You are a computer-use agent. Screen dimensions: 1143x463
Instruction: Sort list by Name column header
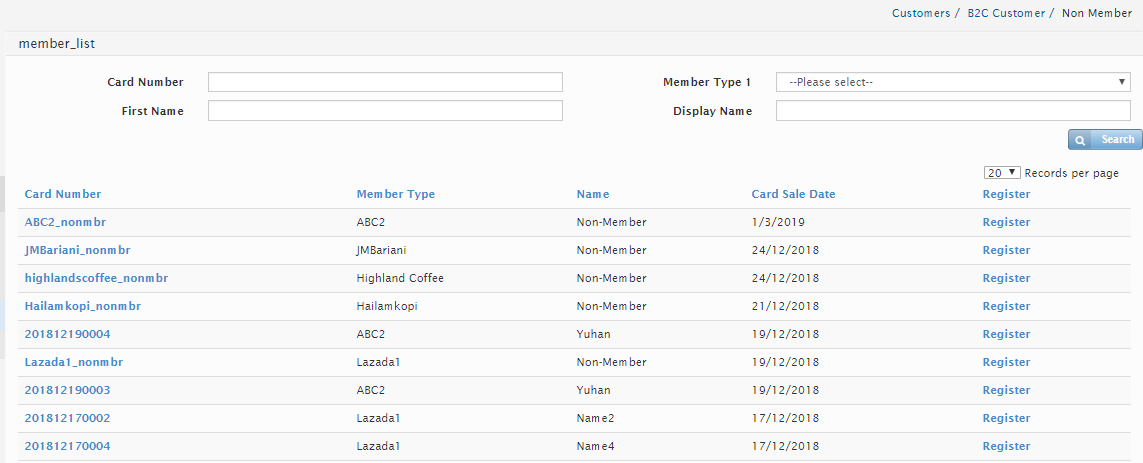pyautogui.click(x=592, y=194)
